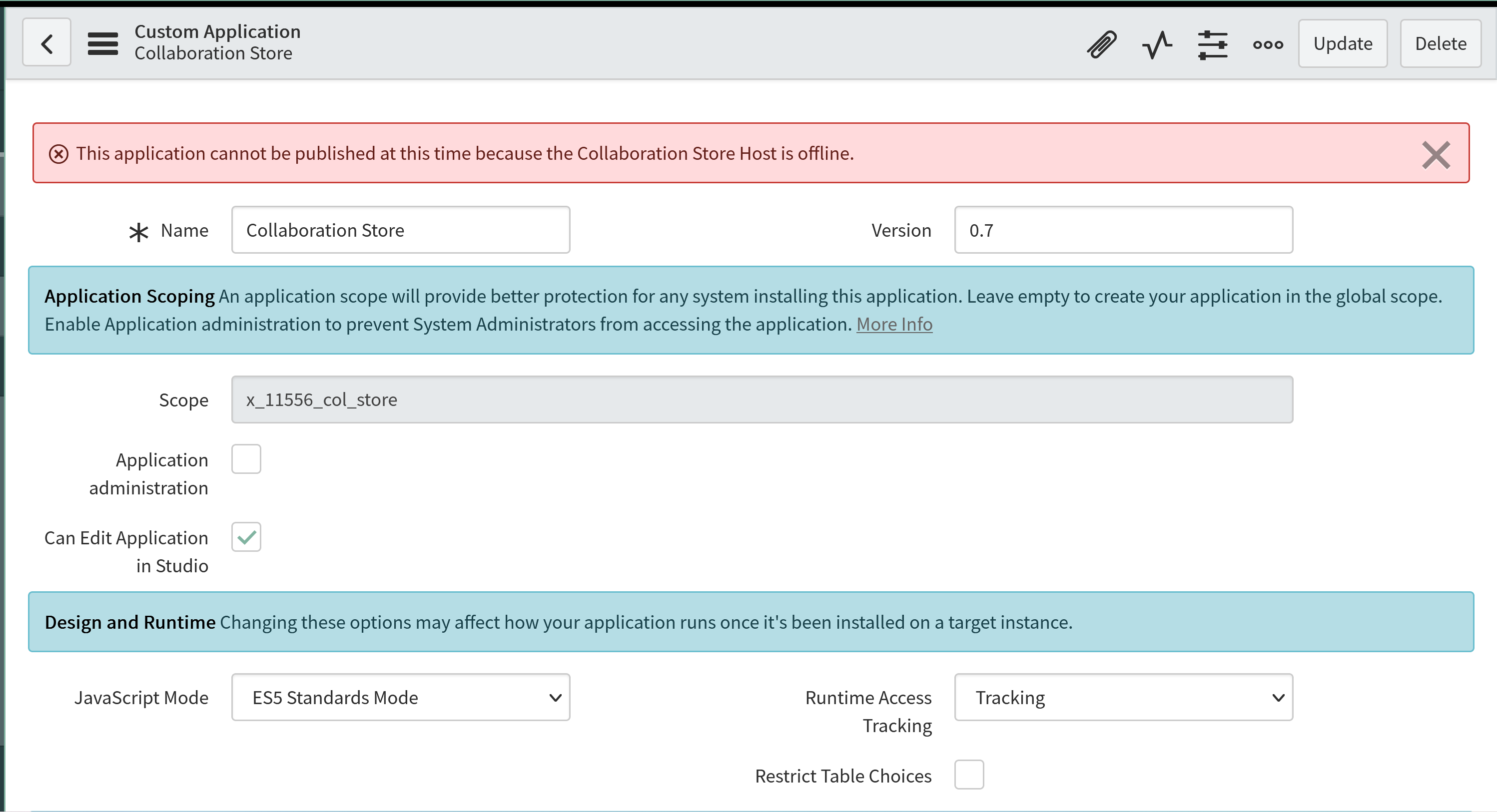Open the activity stream pulse icon
This screenshot has width=1497, height=812.
point(1156,44)
